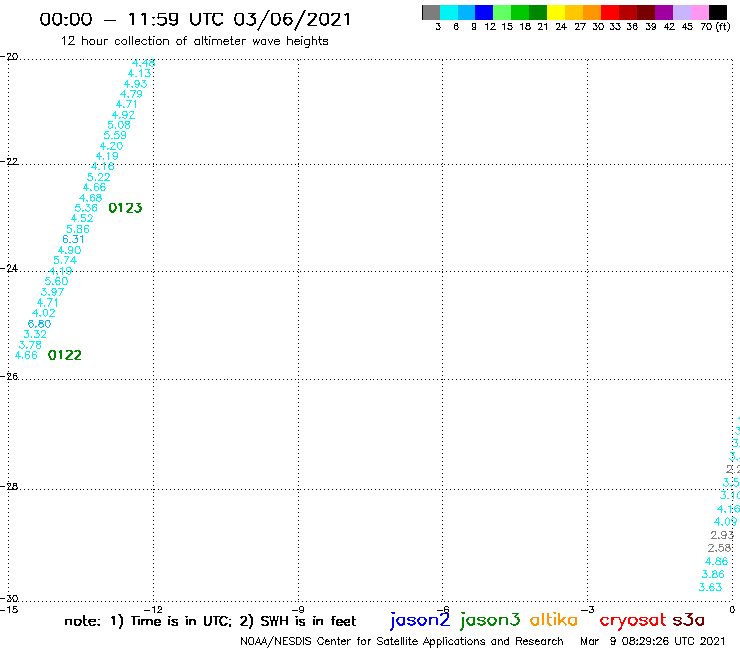Pick the black swatch at the legend's end
740x650 pixels.
pyautogui.click(x=718, y=12)
